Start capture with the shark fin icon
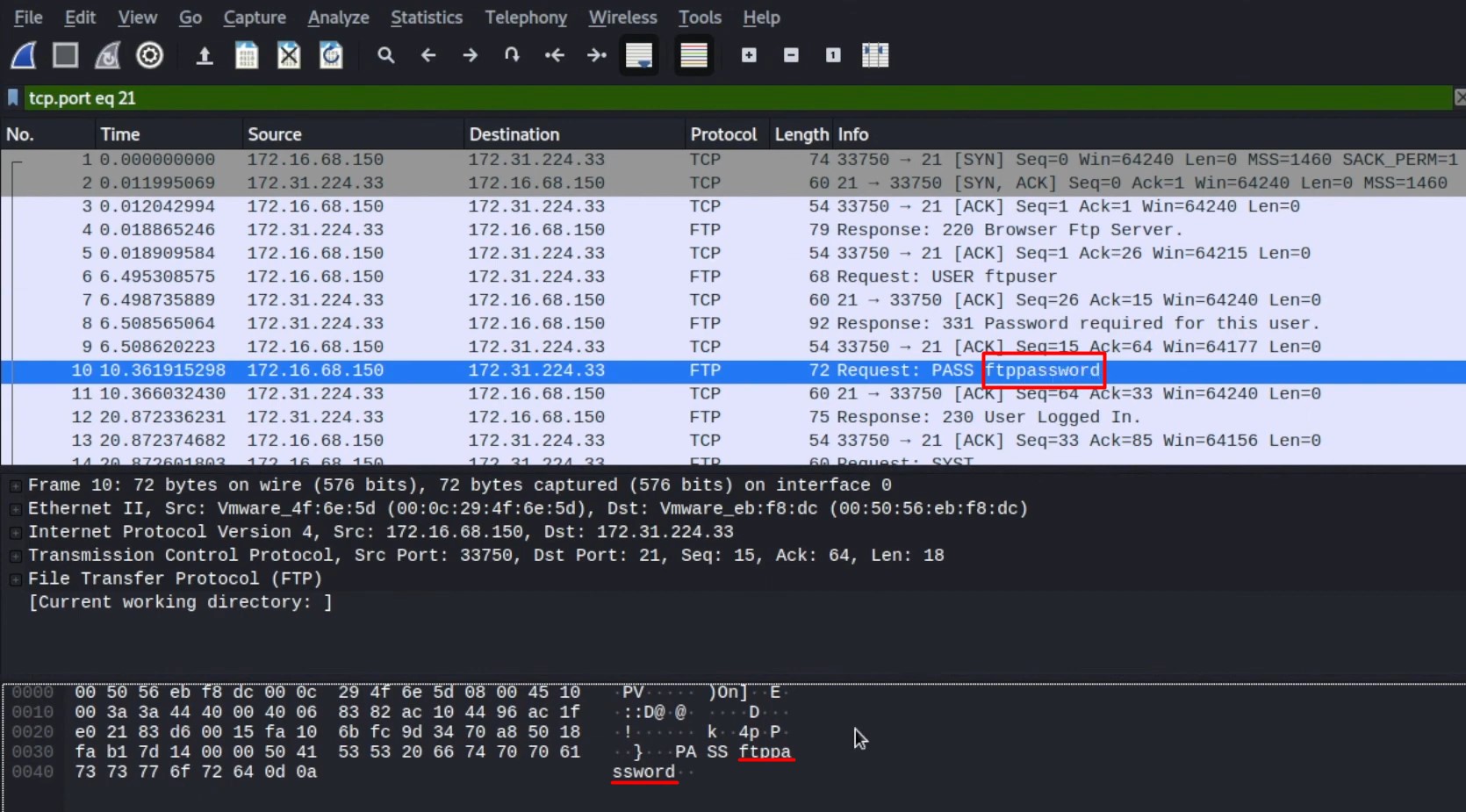This screenshot has height=812, width=1466. (x=24, y=55)
